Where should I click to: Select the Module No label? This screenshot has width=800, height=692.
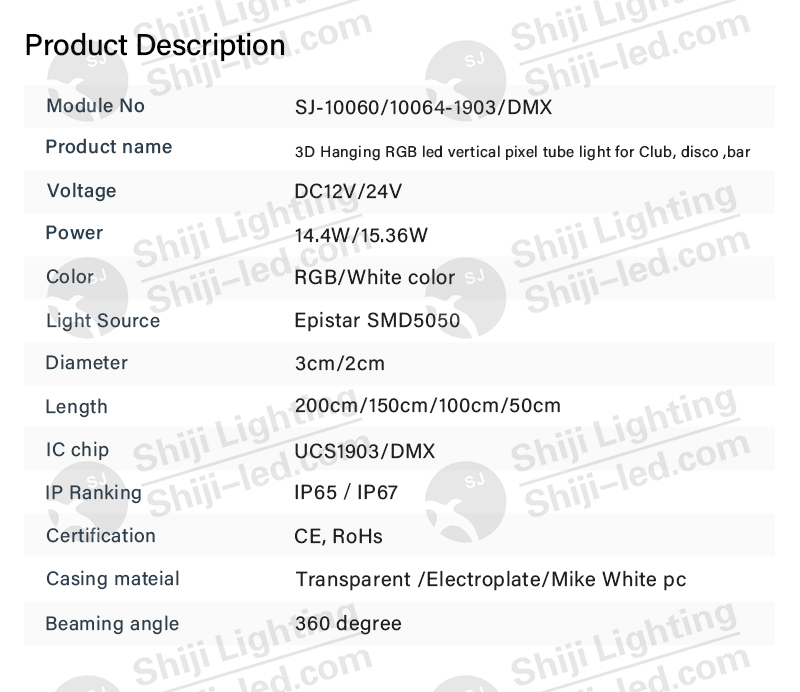coord(95,106)
